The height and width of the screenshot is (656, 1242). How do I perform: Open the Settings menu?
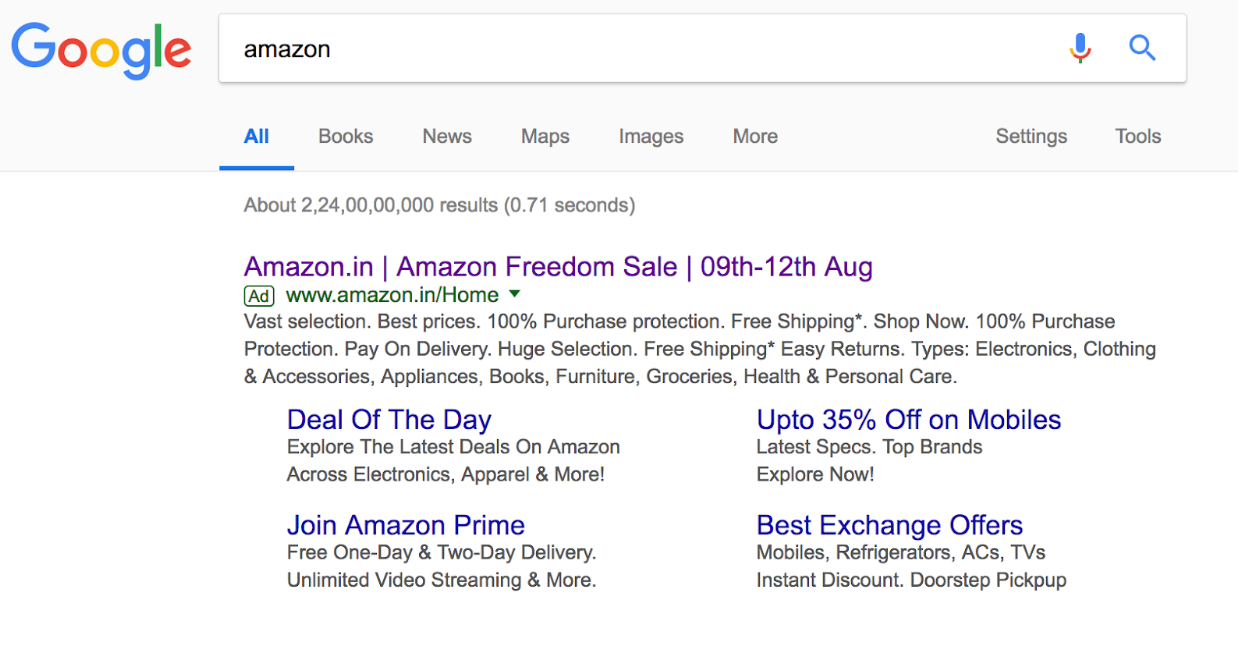pyautogui.click(x=1031, y=136)
